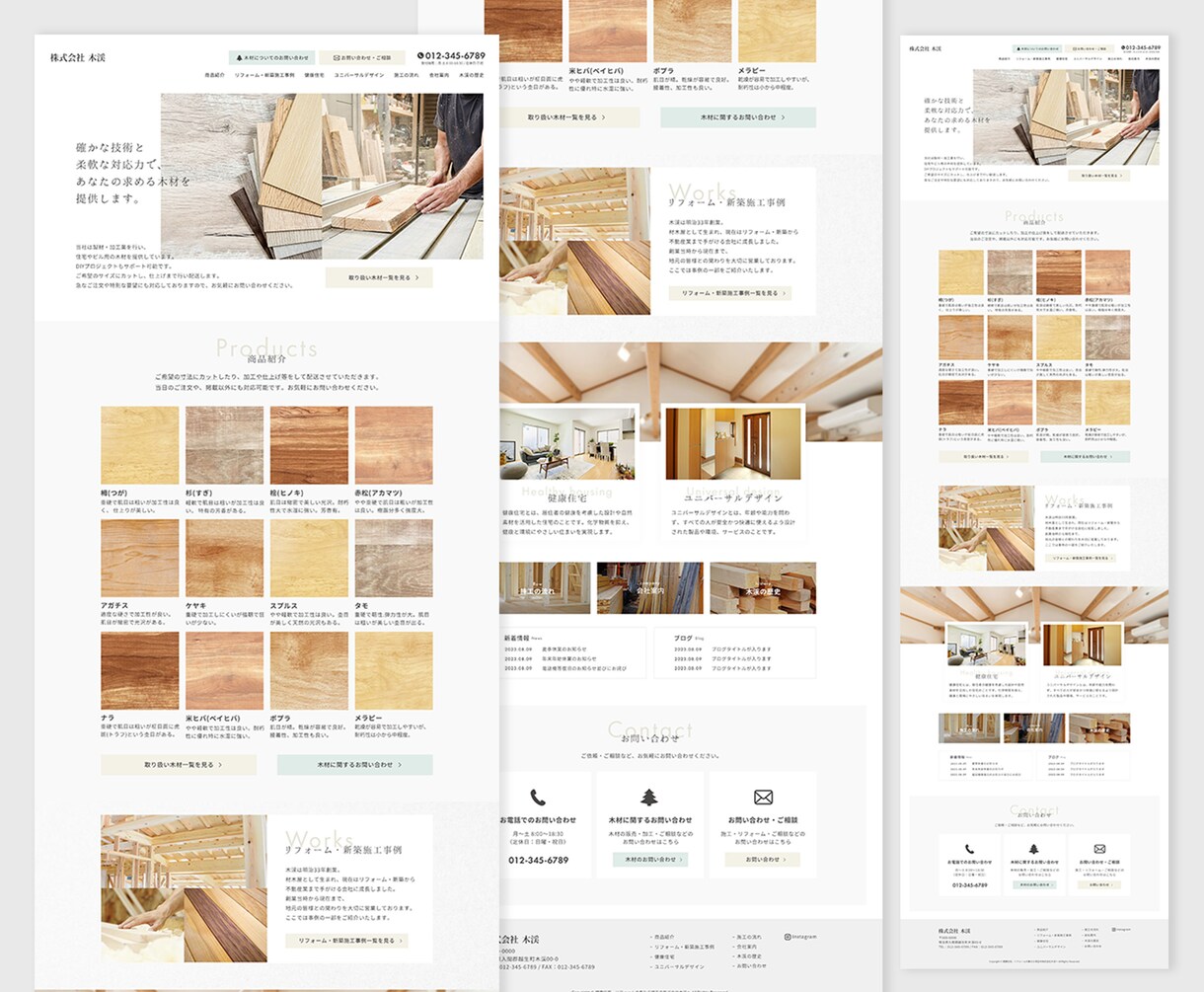Image resolution: width=1204 pixels, height=992 pixels.
Task: Click the phone icon in the middle page Contact section
Action: tap(538, 797)
